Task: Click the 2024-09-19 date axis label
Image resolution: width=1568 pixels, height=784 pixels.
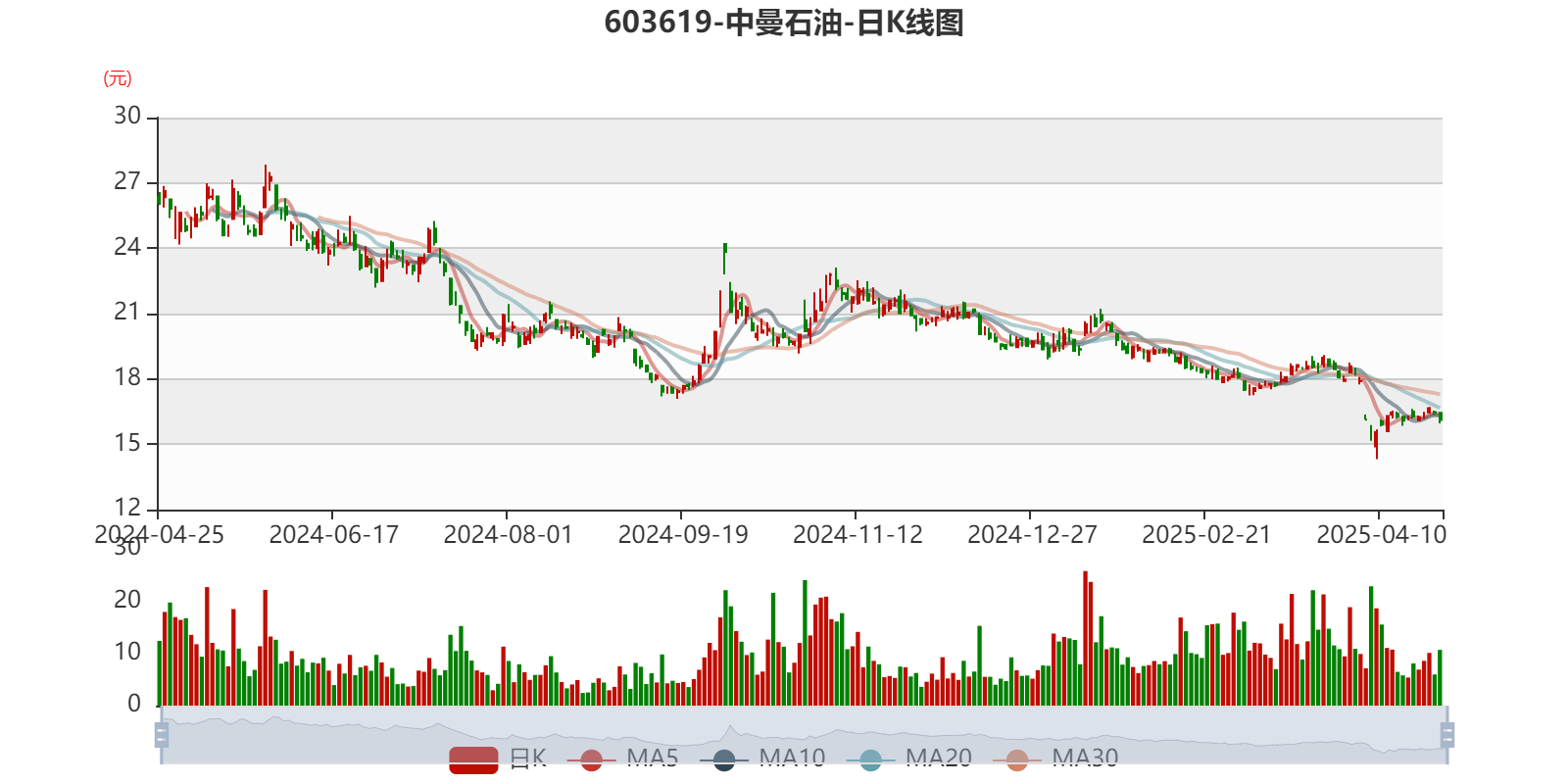Action: [x=682, y=535]
